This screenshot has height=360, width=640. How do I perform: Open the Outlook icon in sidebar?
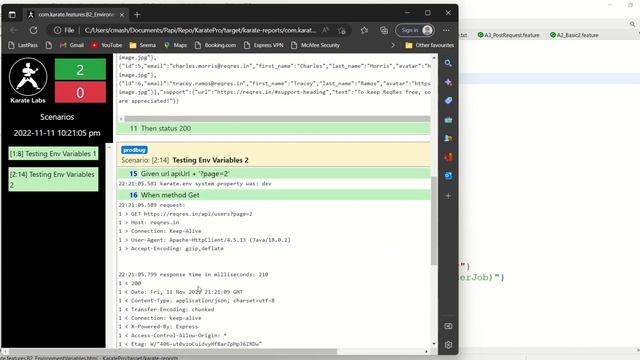tap(448, 176)
